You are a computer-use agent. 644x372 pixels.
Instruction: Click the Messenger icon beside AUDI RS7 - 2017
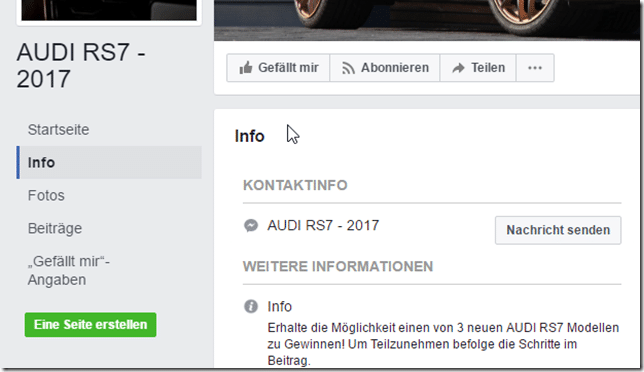coord(251,225)
